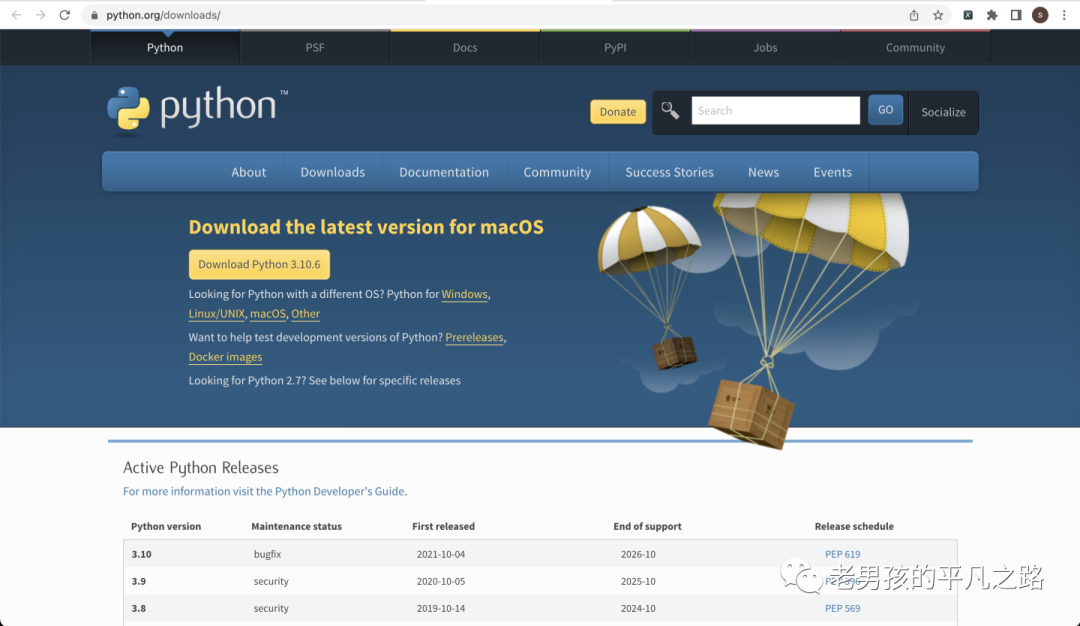
Task: Follow the Other platforms link
Action: pyautogui.click(x=305, y=313)
